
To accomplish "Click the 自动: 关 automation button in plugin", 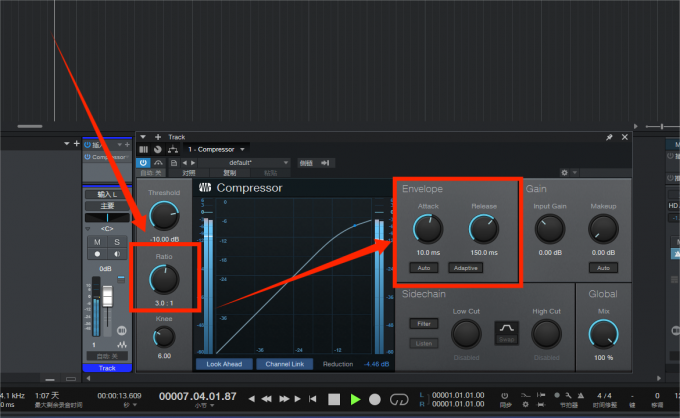I will tap(150, 173).
